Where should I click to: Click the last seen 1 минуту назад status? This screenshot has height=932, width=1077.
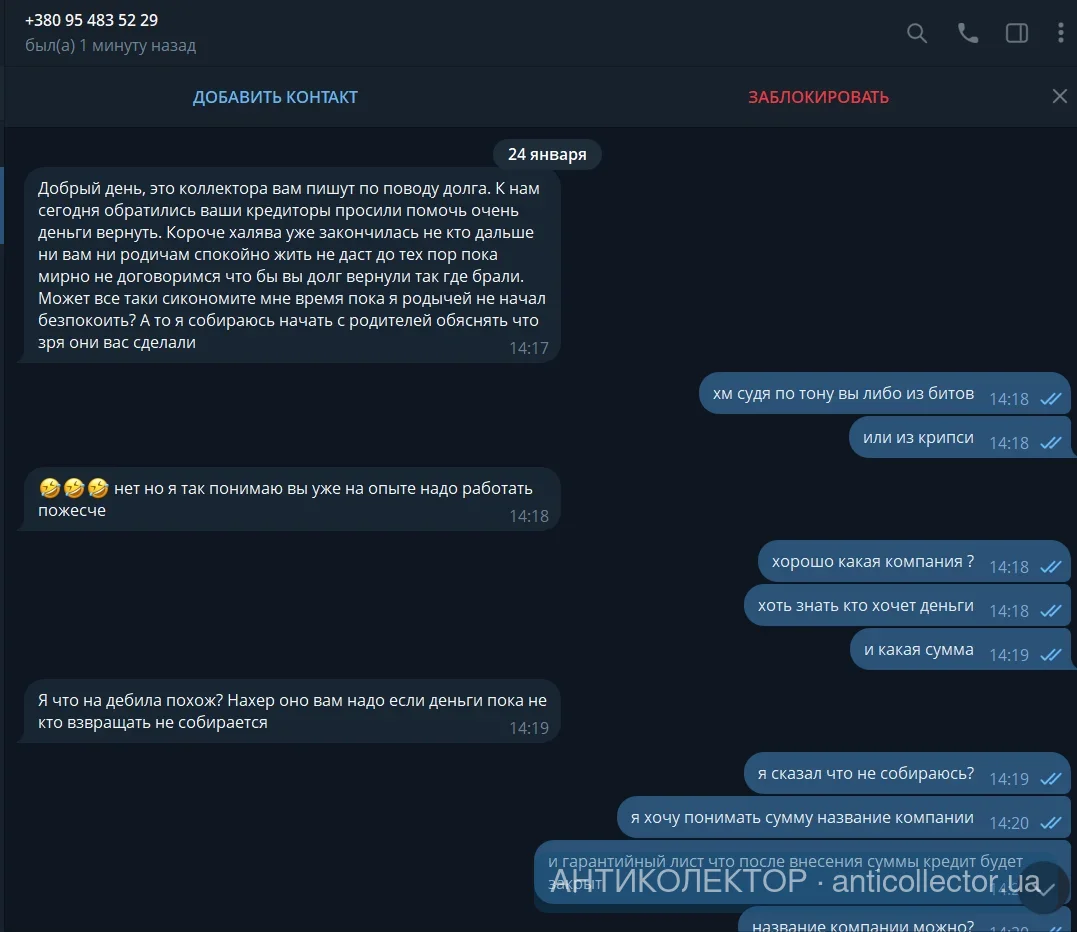(x=110, y=45)
